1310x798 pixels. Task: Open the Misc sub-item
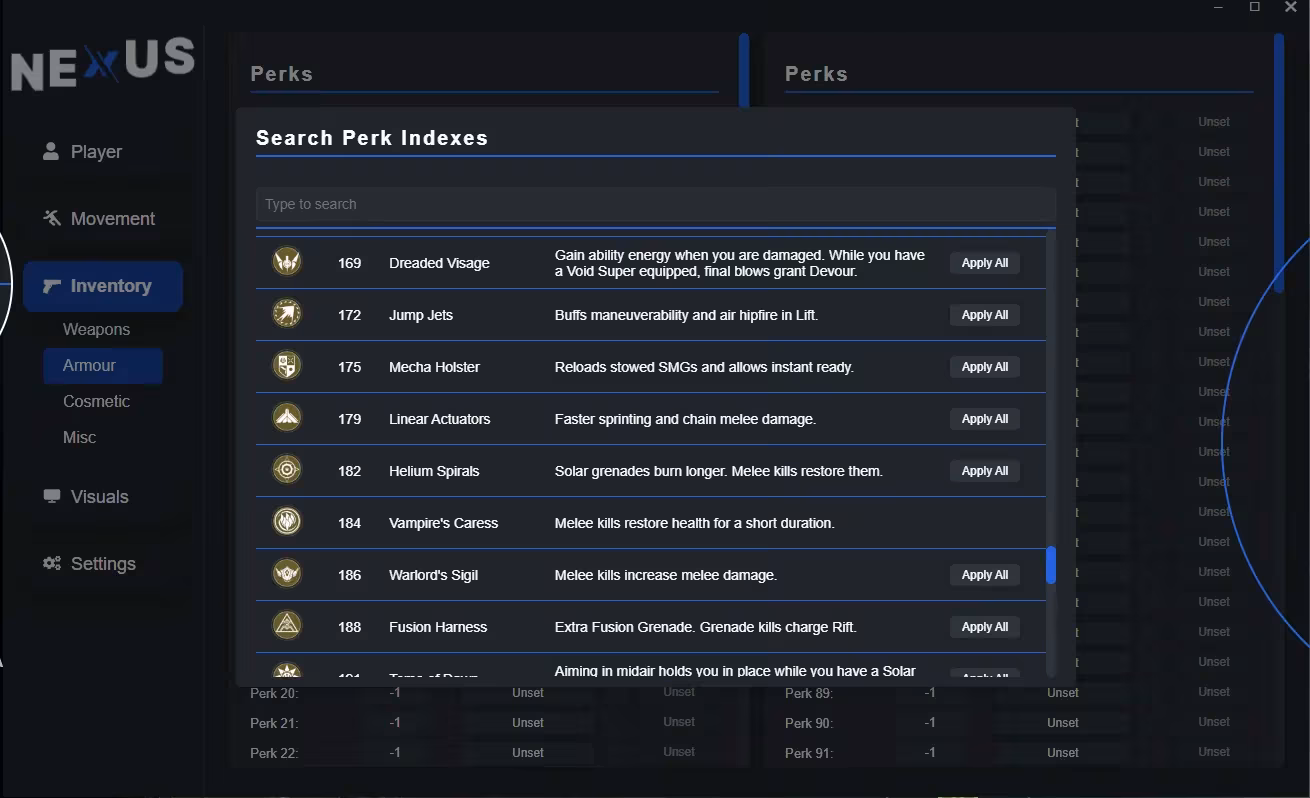[80, 437]
